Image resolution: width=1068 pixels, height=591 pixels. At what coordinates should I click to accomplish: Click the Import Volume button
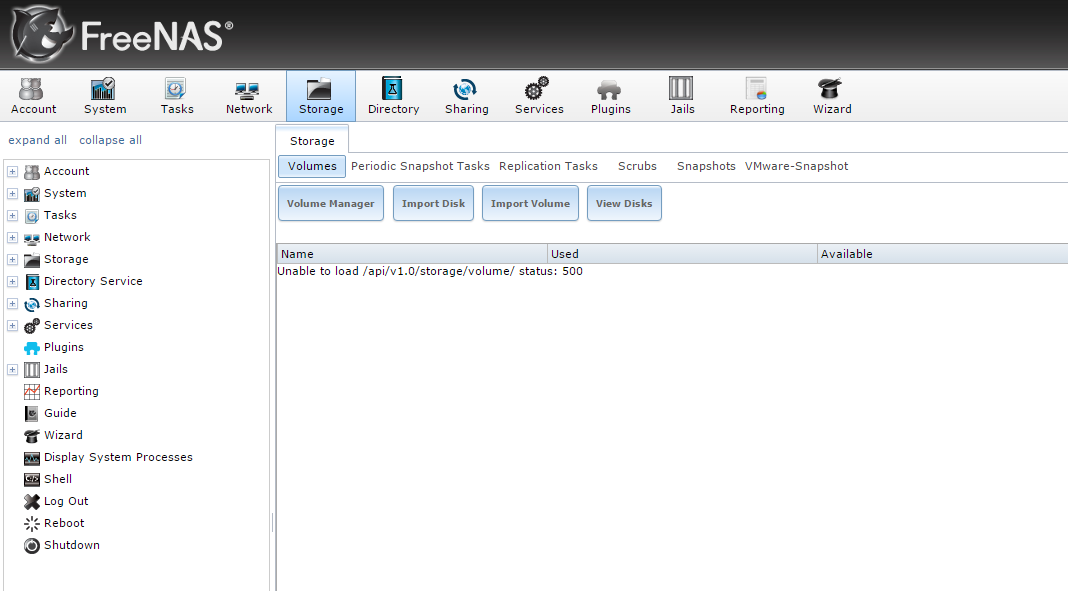tap(530, 203)
